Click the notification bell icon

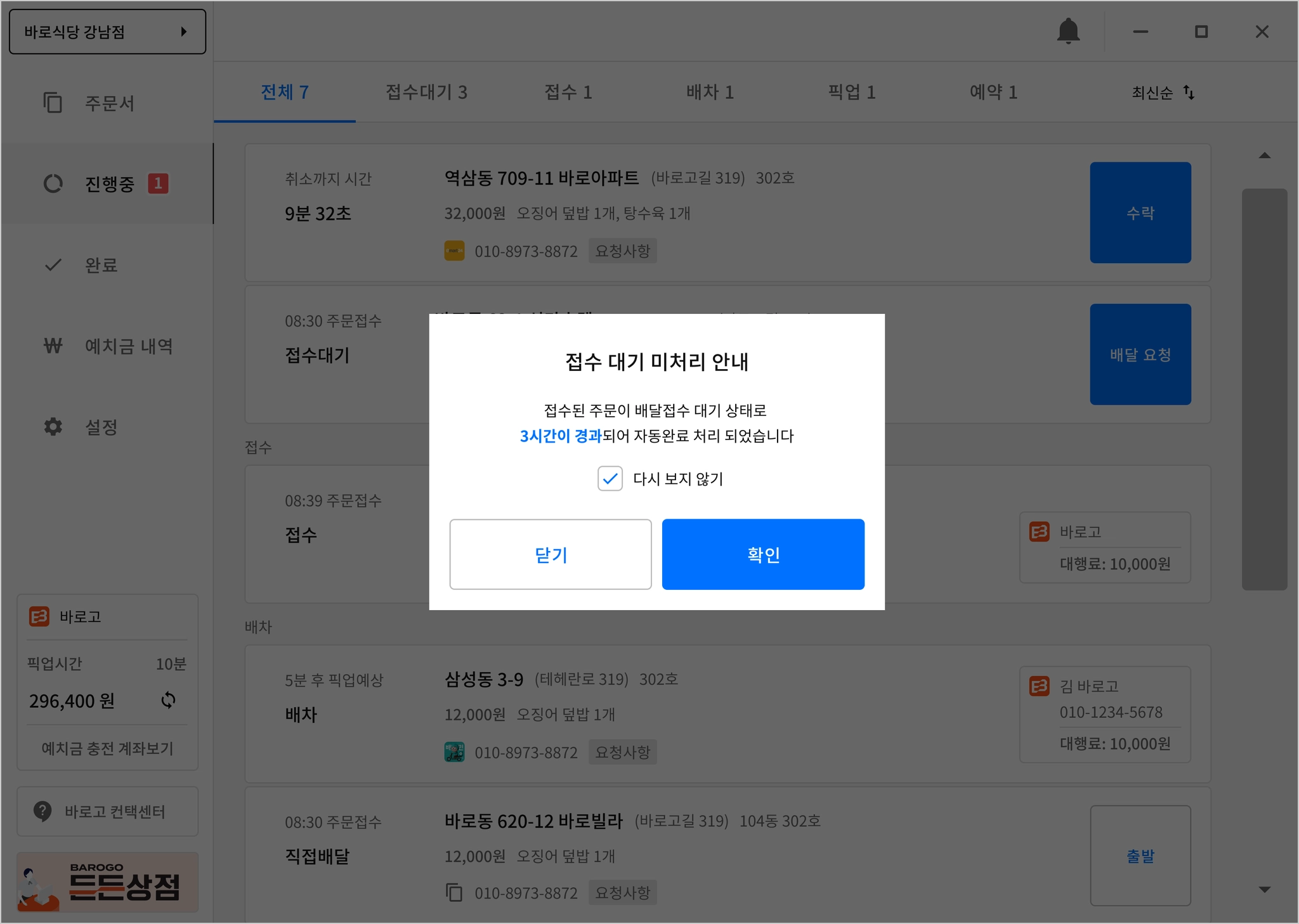tap(1068, 31)
